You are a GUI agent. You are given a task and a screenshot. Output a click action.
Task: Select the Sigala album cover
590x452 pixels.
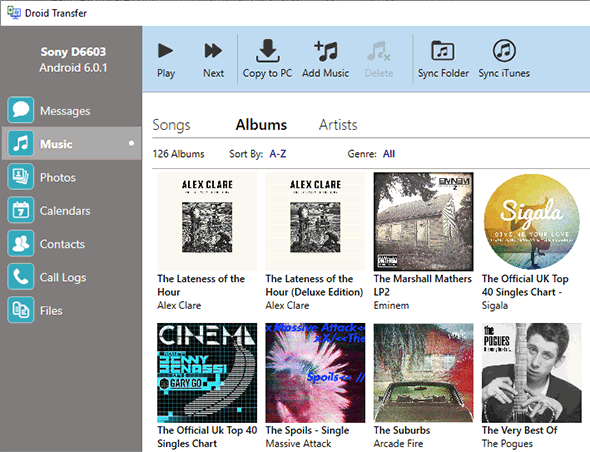(x=531, y=222)
